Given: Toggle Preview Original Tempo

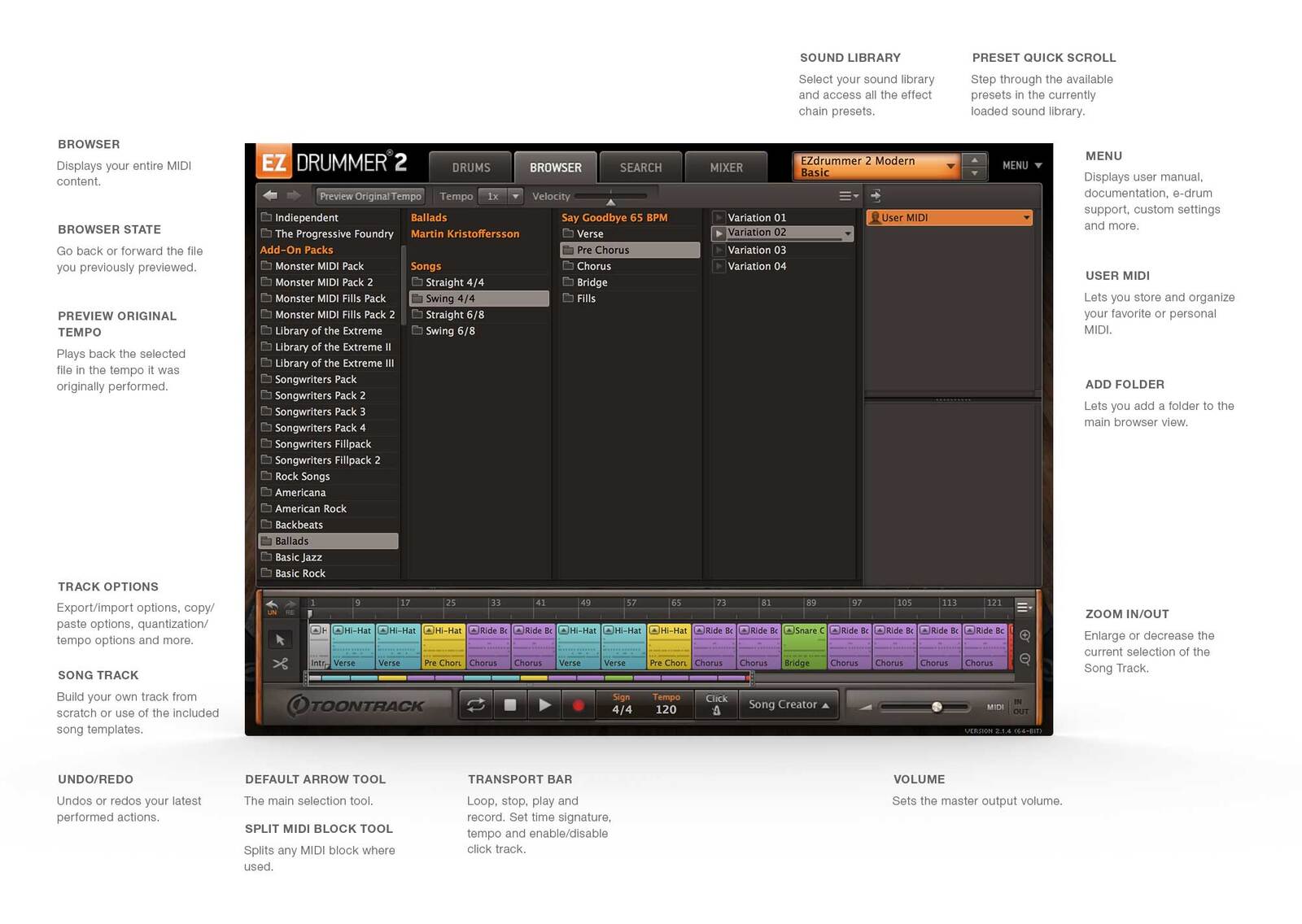Looking at the screenshot, I should pyautogui.click(x=370, y=196).
